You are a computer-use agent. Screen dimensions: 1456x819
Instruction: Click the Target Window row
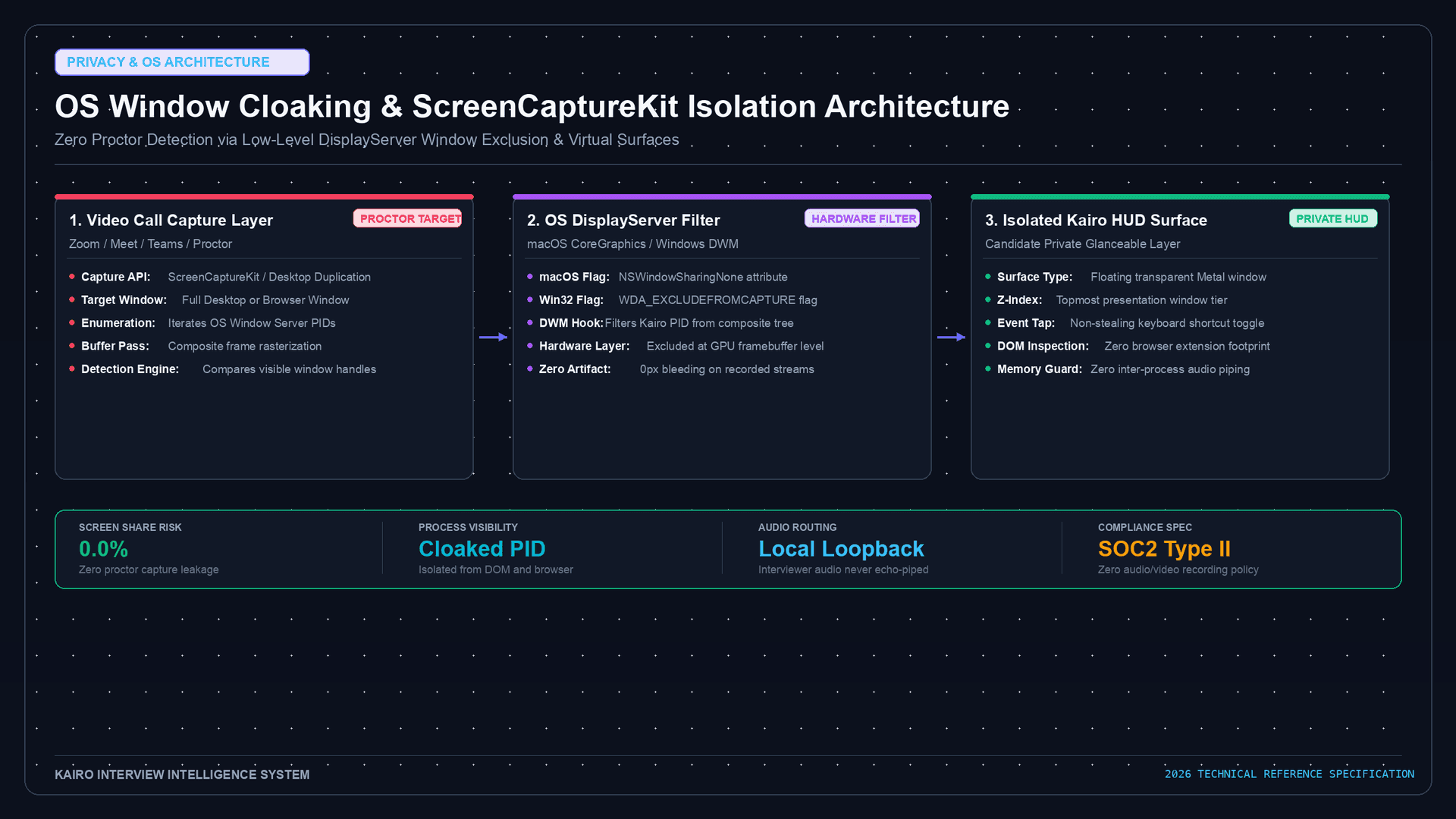209,300
